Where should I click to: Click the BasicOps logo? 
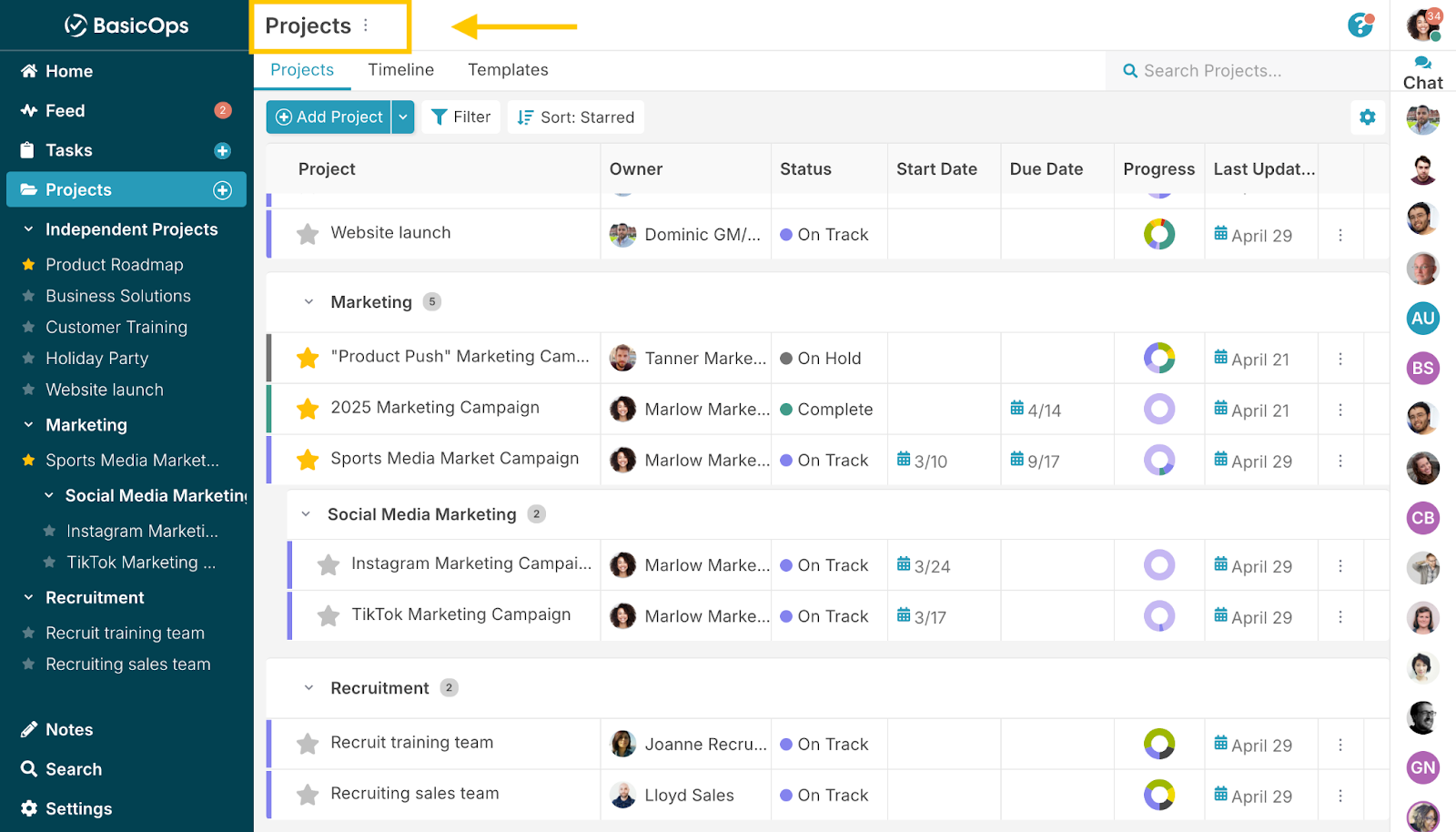pyautogui.click(x=126, y=25)
